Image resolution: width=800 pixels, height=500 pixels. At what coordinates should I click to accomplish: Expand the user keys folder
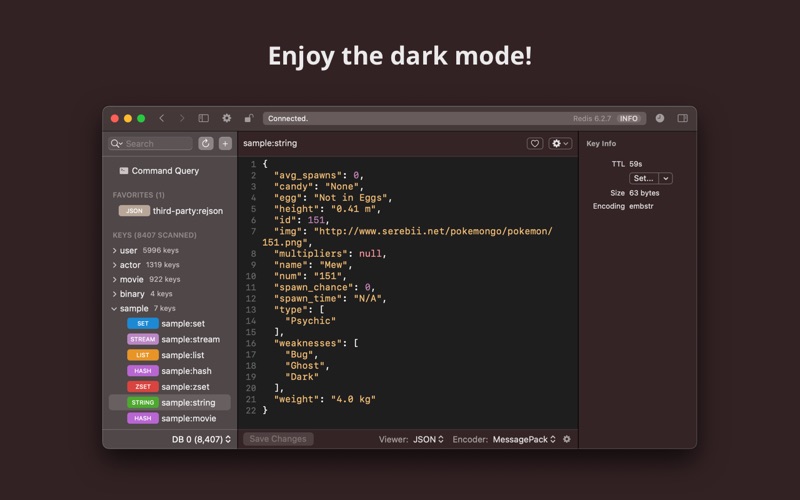click(114, 250)
